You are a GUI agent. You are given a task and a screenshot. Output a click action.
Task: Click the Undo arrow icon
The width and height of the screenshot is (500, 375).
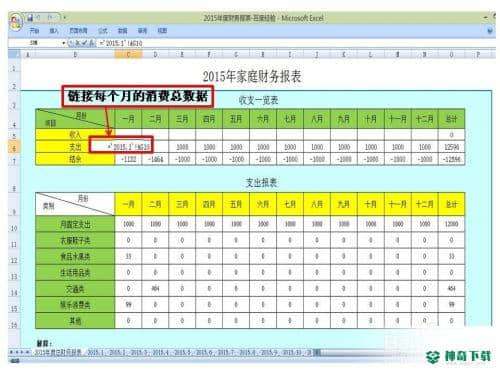(39, 17)
